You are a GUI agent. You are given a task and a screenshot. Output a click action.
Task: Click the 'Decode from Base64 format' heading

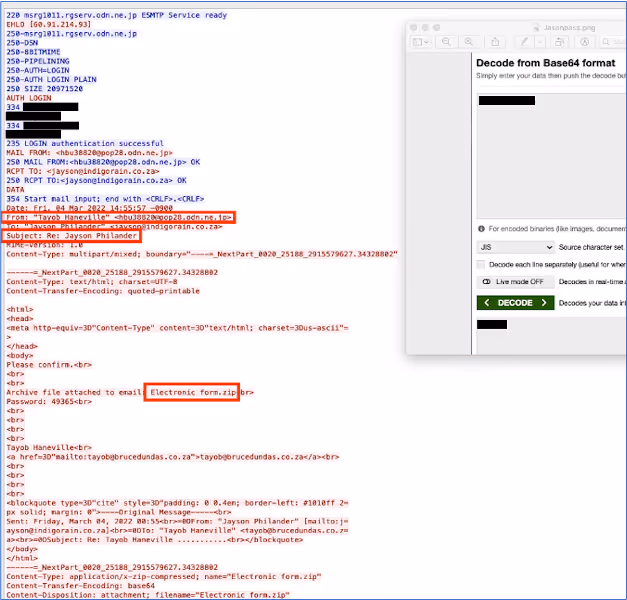pyautogui.click(x=545, y=63)
